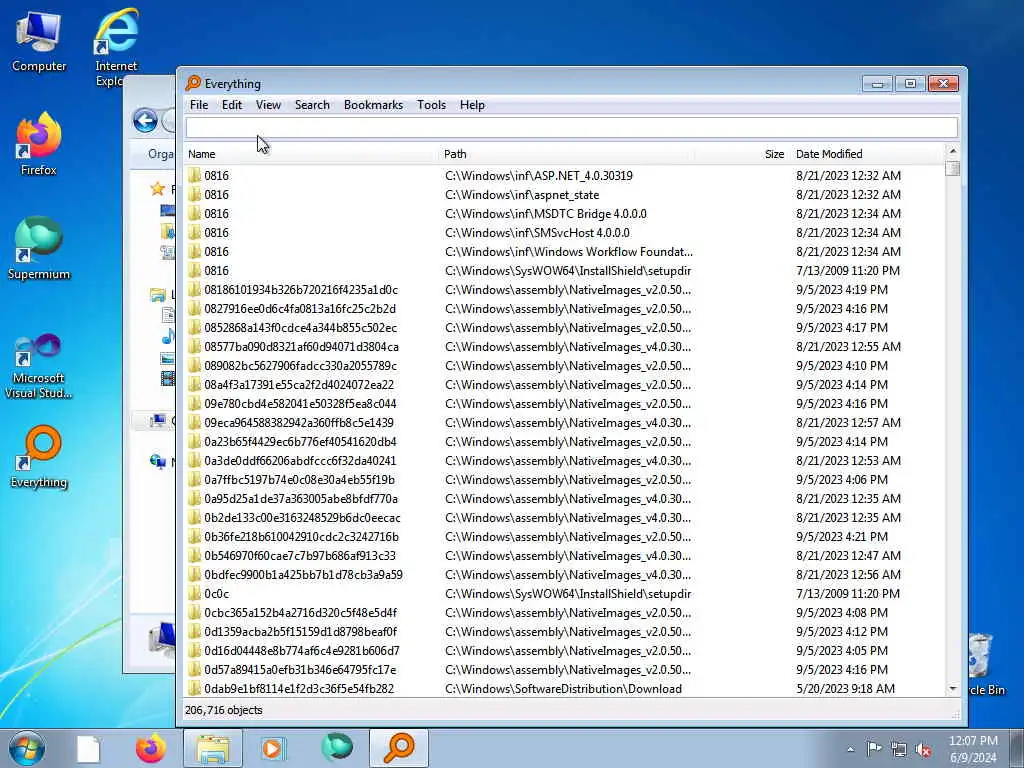The image size is (1024, 768).
Task: Open the Bookmarks menu
Action: coord(374,105)
